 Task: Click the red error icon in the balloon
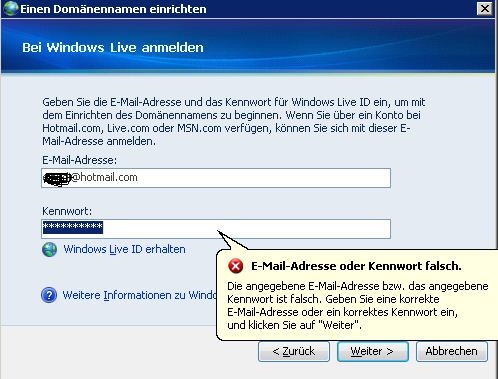point(236,266)
